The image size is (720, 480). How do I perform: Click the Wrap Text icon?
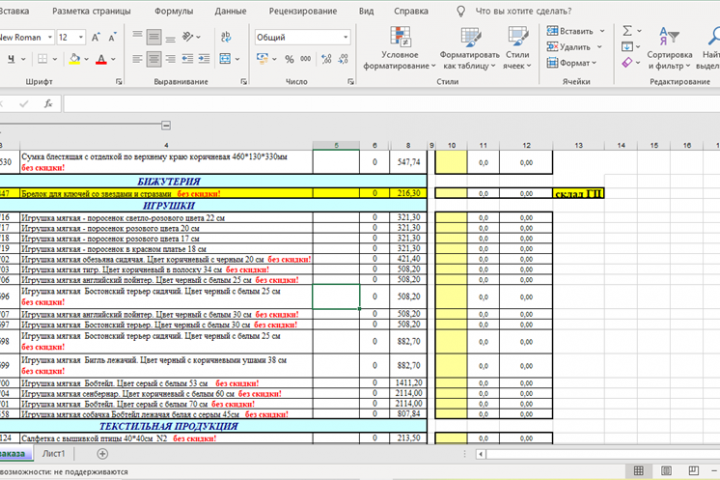[x=226, y=37]
